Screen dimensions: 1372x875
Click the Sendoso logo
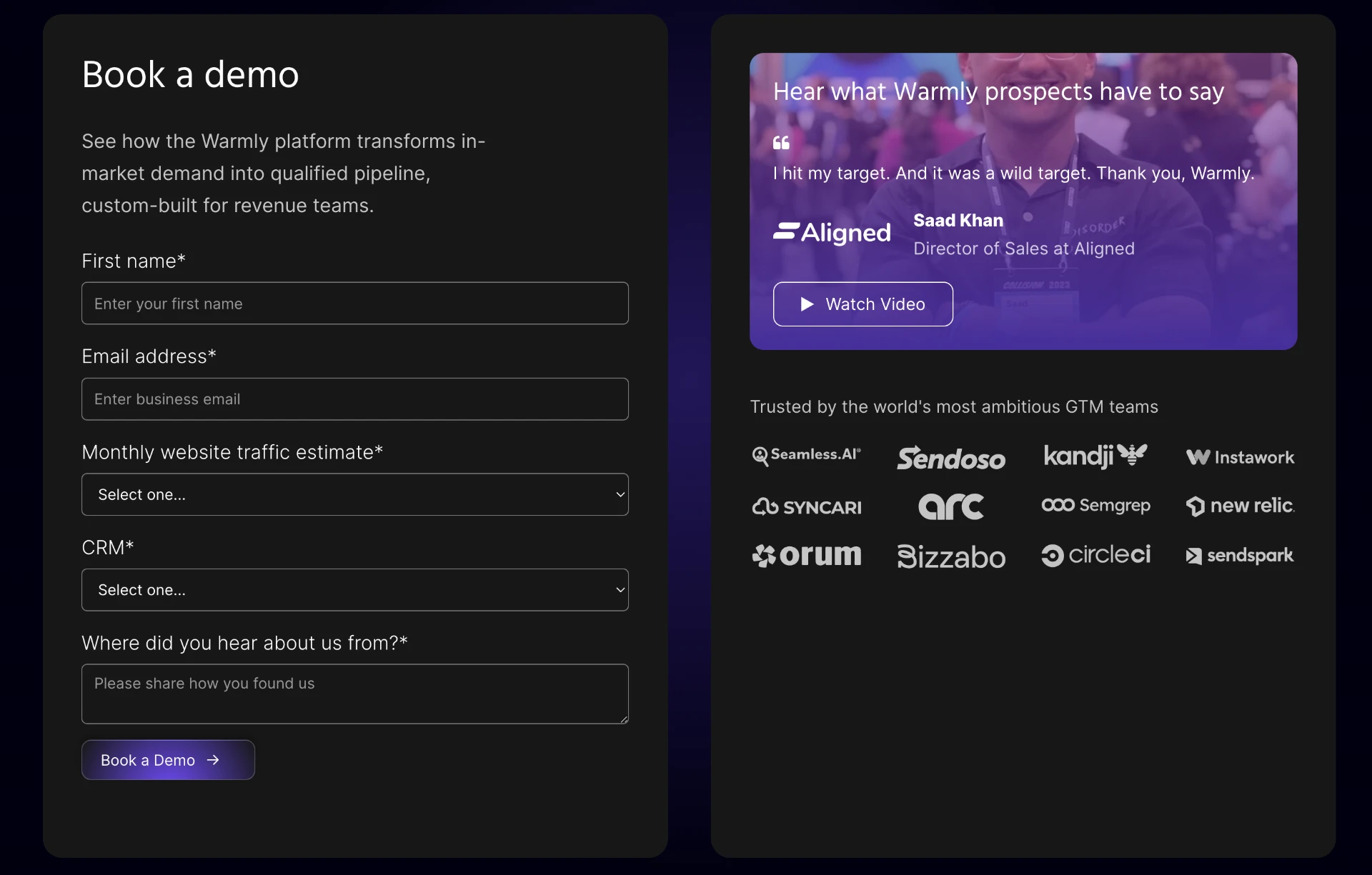pyautogui.click(x=950, y=458)
